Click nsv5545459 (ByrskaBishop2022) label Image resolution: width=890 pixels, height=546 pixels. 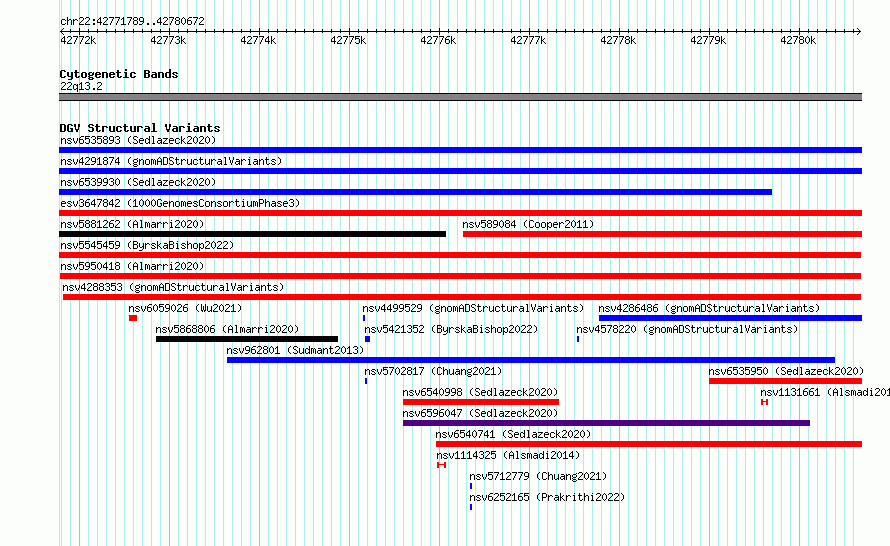point(147,245)
